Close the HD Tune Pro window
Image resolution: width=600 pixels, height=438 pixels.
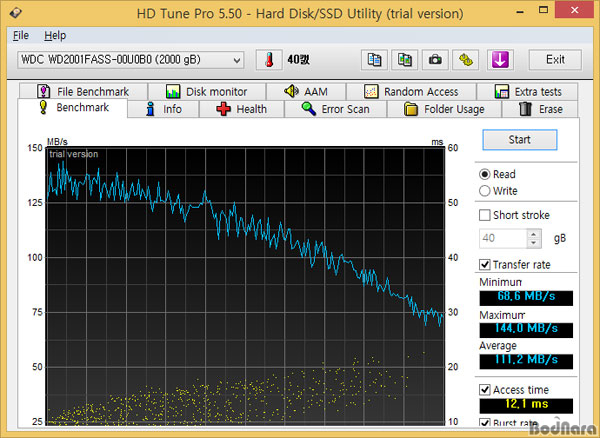pyautogui.click(x=574, y=10)
